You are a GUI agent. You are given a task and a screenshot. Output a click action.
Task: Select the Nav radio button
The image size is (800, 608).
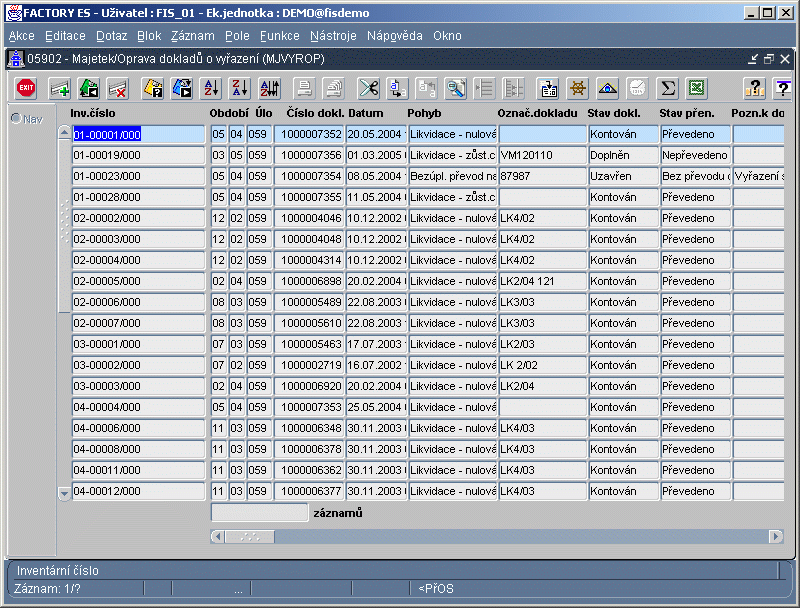click(16, 118)
